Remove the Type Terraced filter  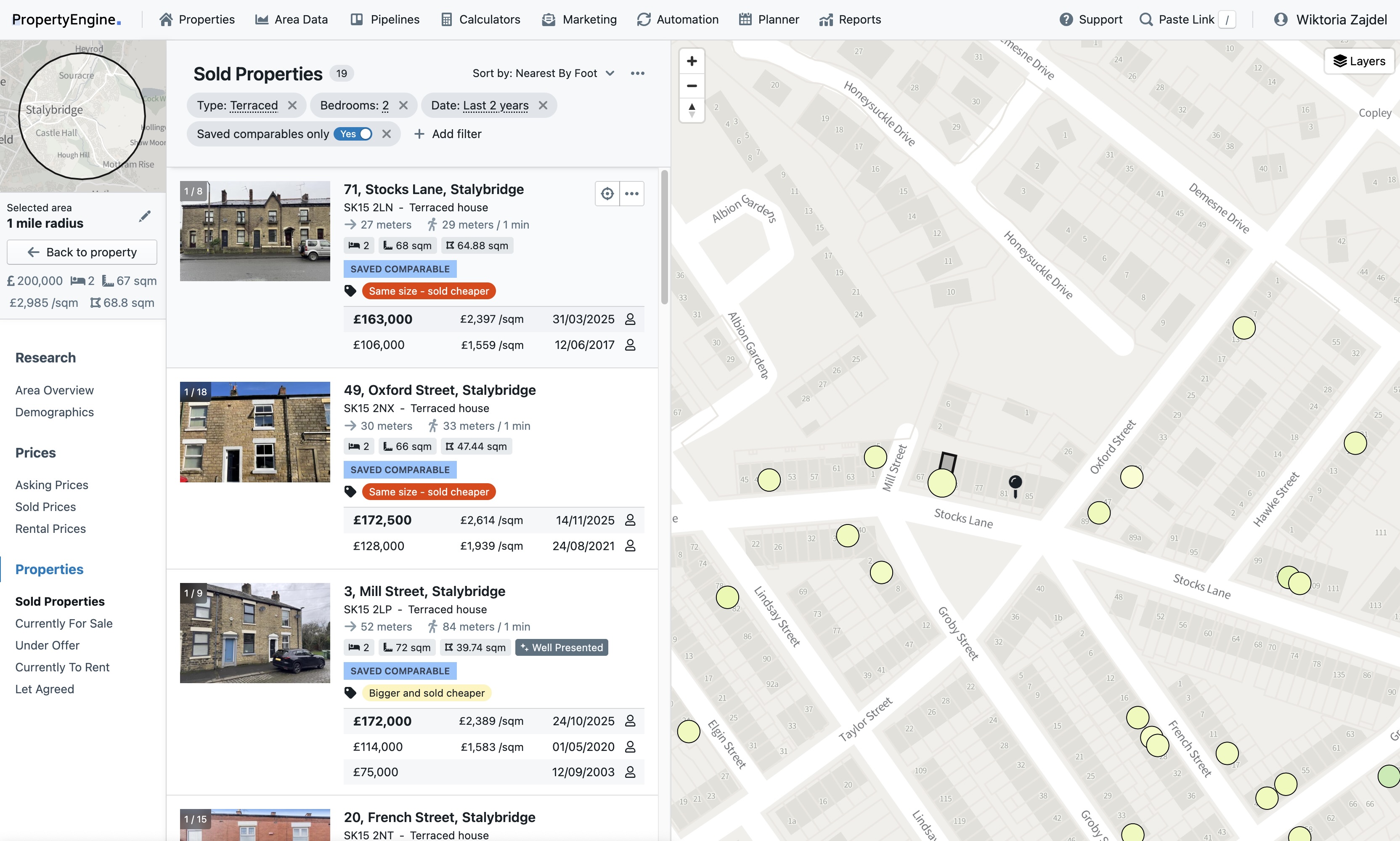point(292,105)
